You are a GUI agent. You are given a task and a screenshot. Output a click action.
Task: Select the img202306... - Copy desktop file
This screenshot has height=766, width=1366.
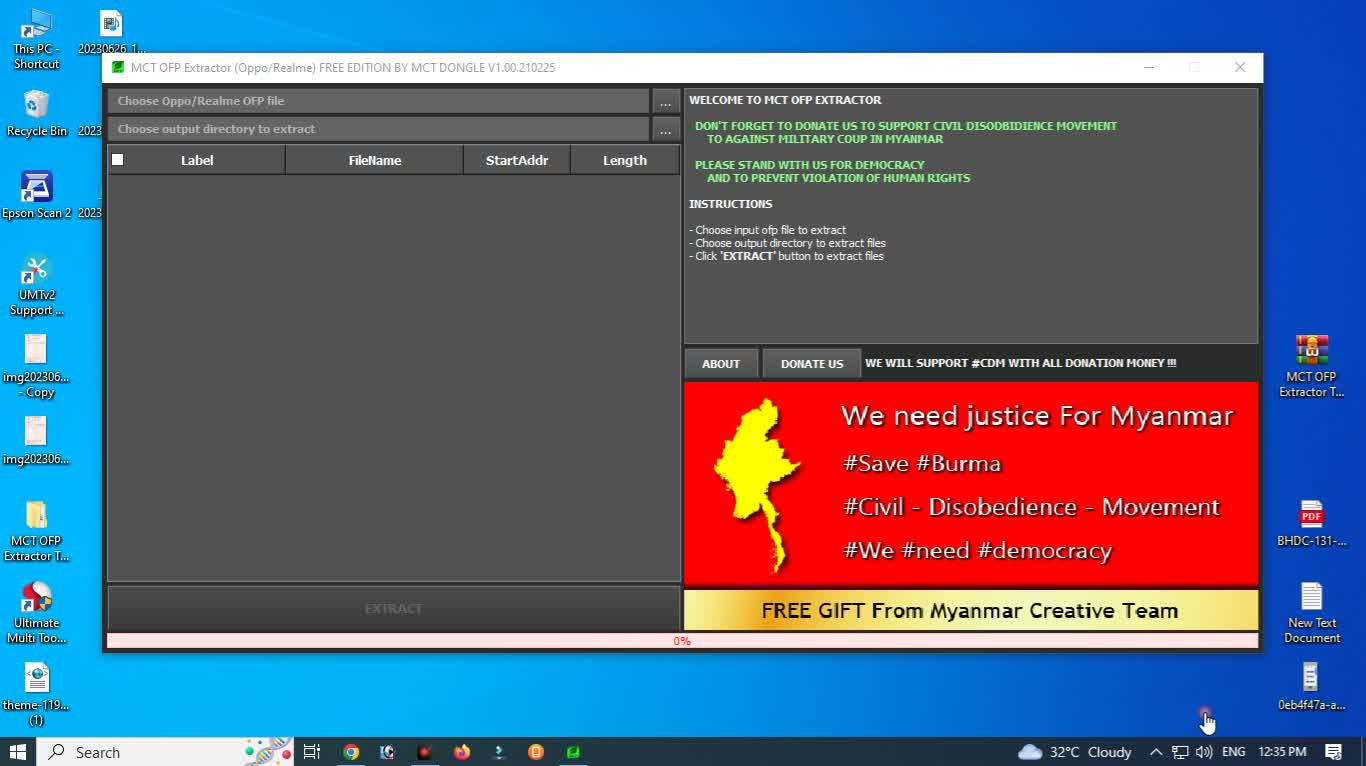click(x=36, y=366)
